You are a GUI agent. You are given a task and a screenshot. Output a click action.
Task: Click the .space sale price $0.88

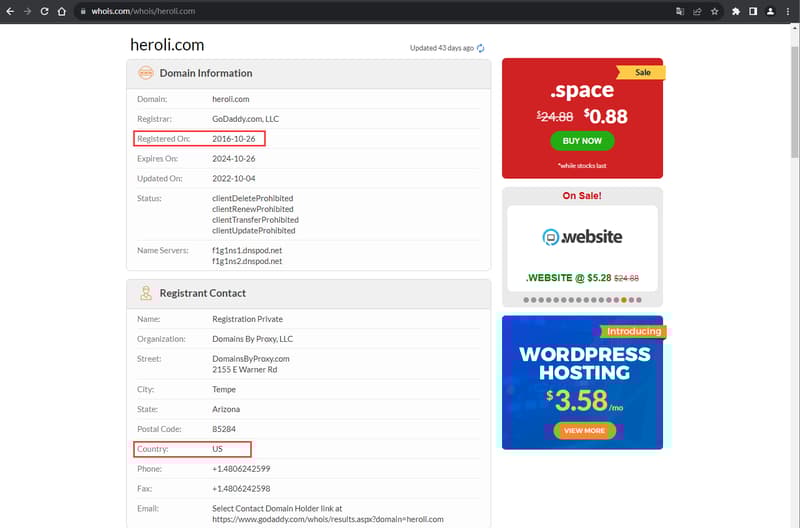coord(606,116)
